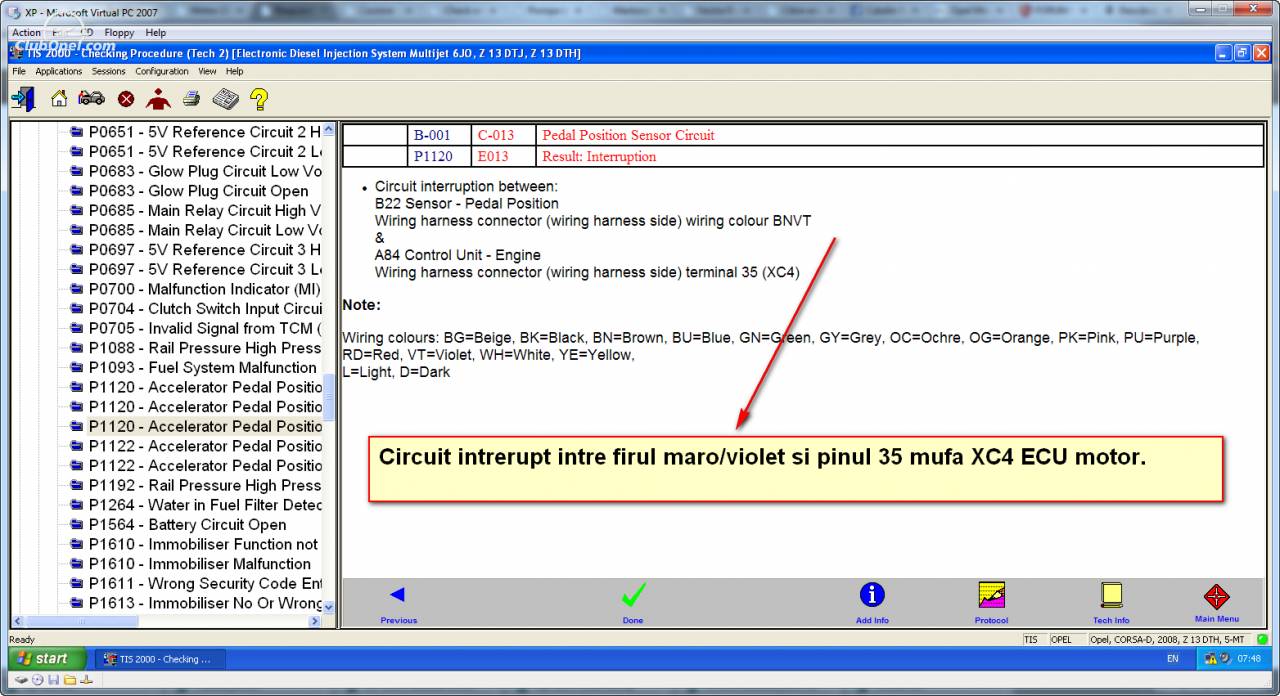Select P1088 Rail Pressure High item

[197, 348]
